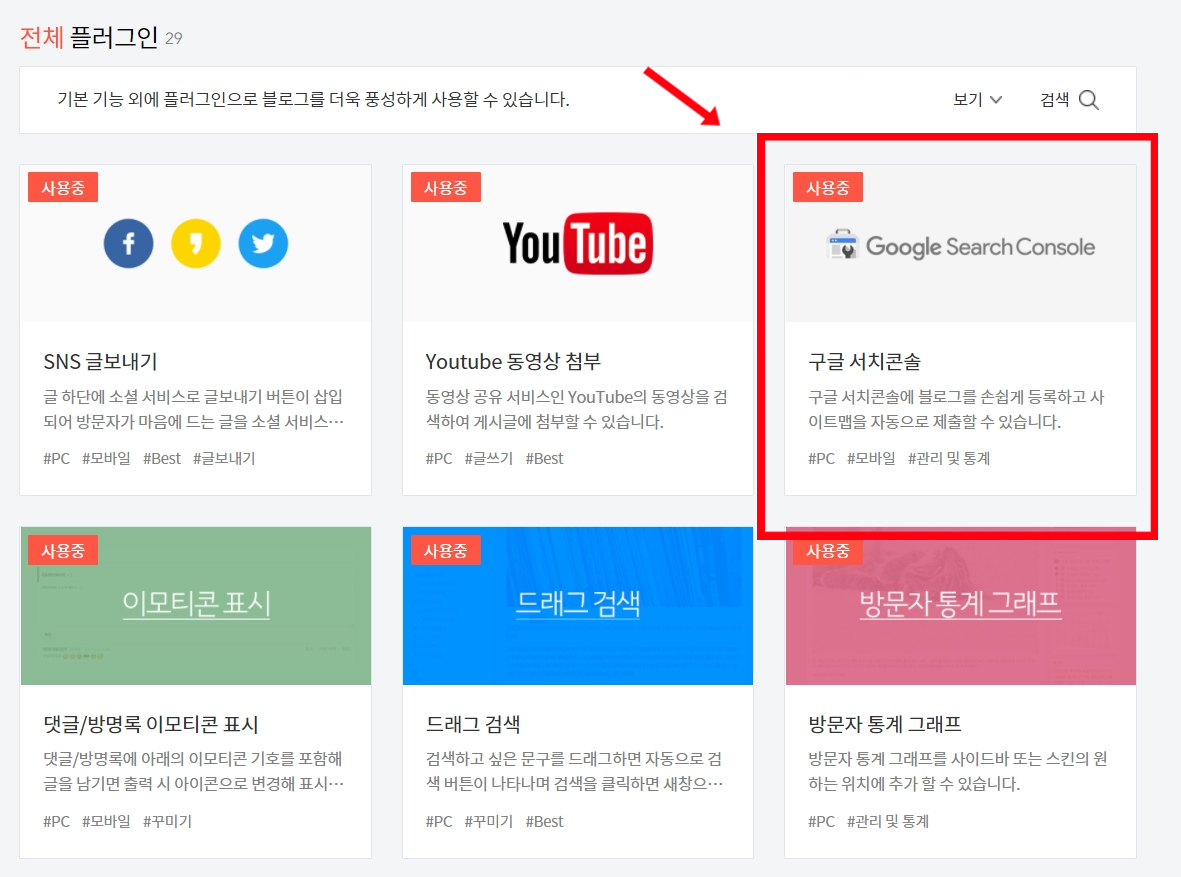Click 구글 서치콘솔 description text
This screenshot has width=1181, height=877.
pyautogui.click(x=957, y=409)
